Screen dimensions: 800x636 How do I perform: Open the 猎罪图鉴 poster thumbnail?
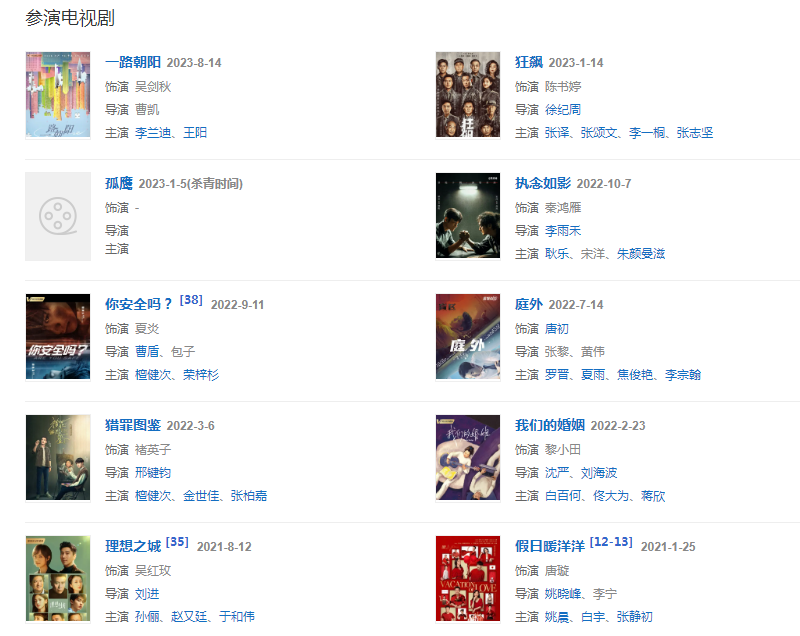(x=58, y=457)
